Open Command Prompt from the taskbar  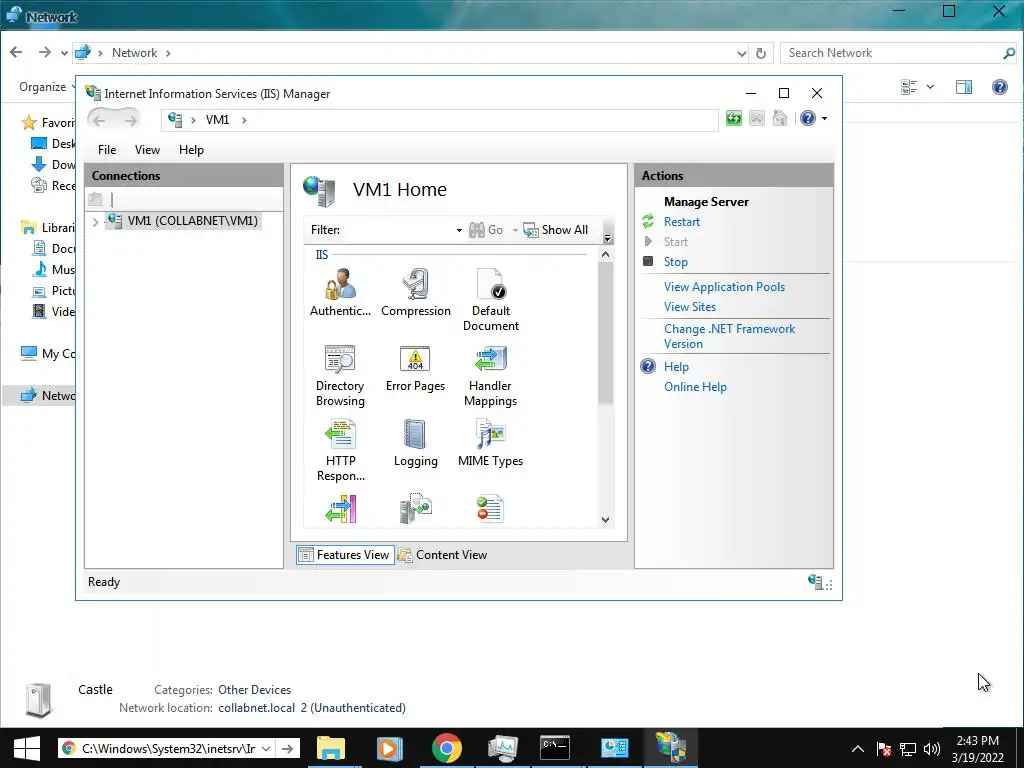click(554, 748)
